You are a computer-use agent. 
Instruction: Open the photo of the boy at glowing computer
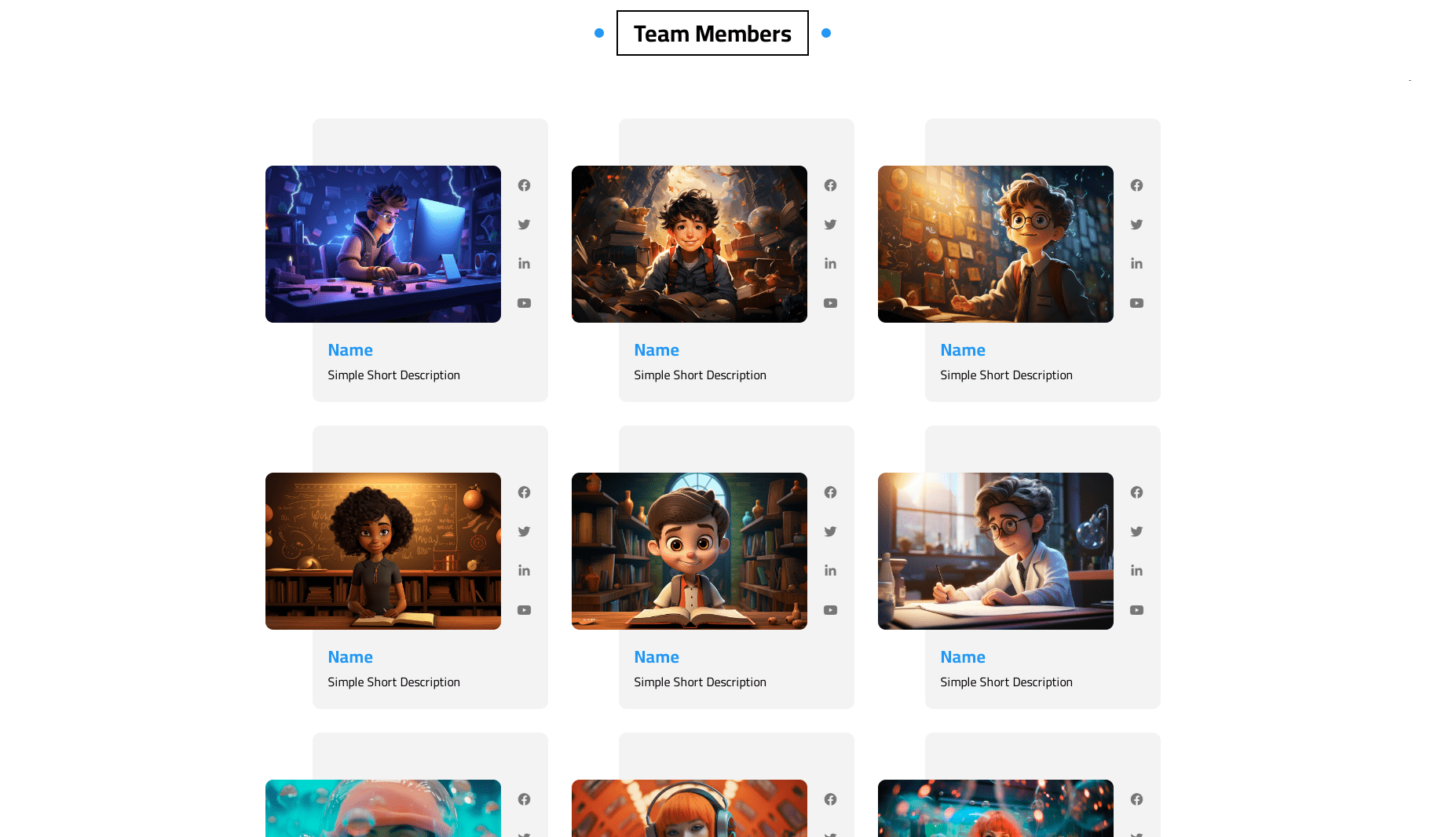(x=383, y=244)
